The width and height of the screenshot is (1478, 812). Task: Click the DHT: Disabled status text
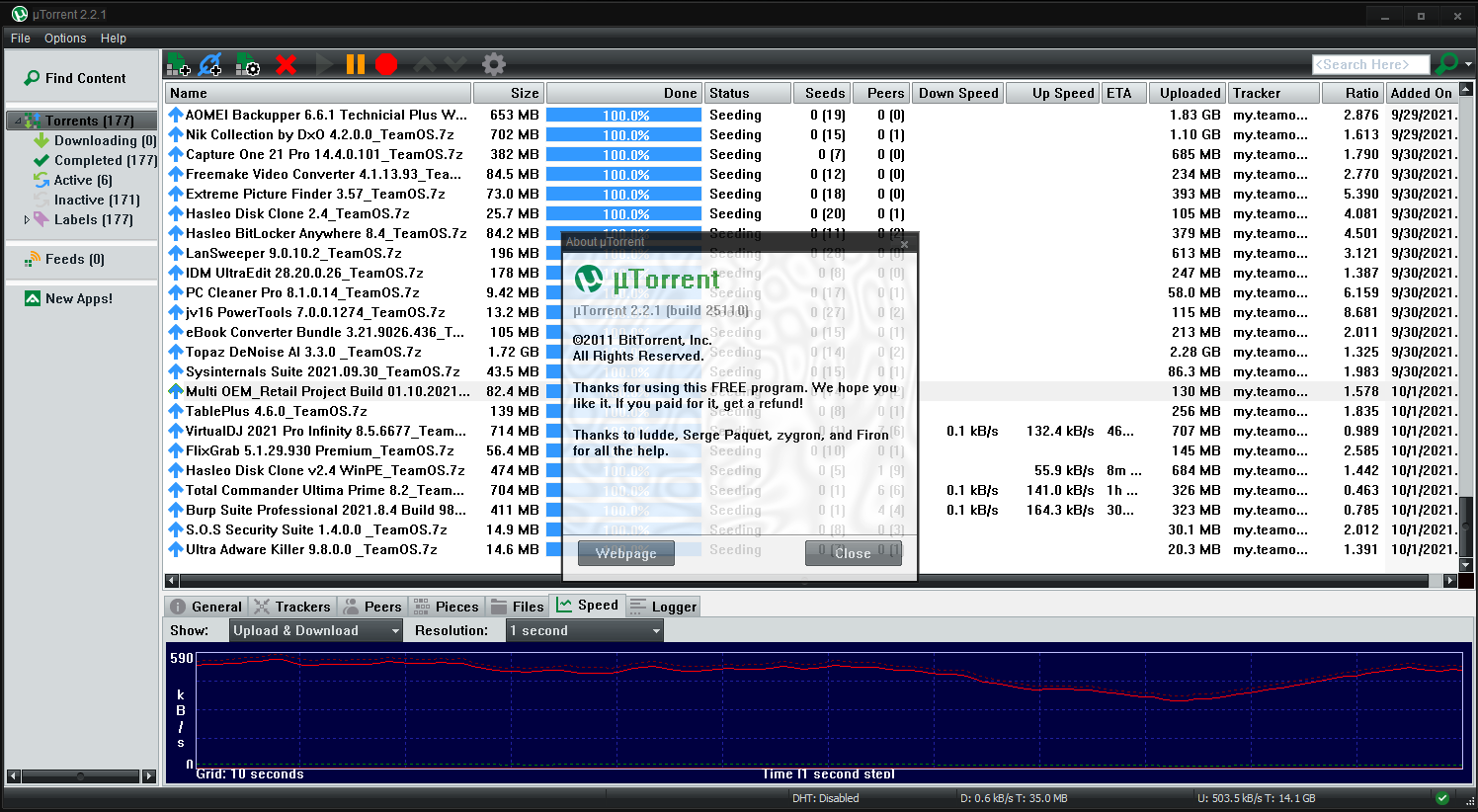[825, 798]
